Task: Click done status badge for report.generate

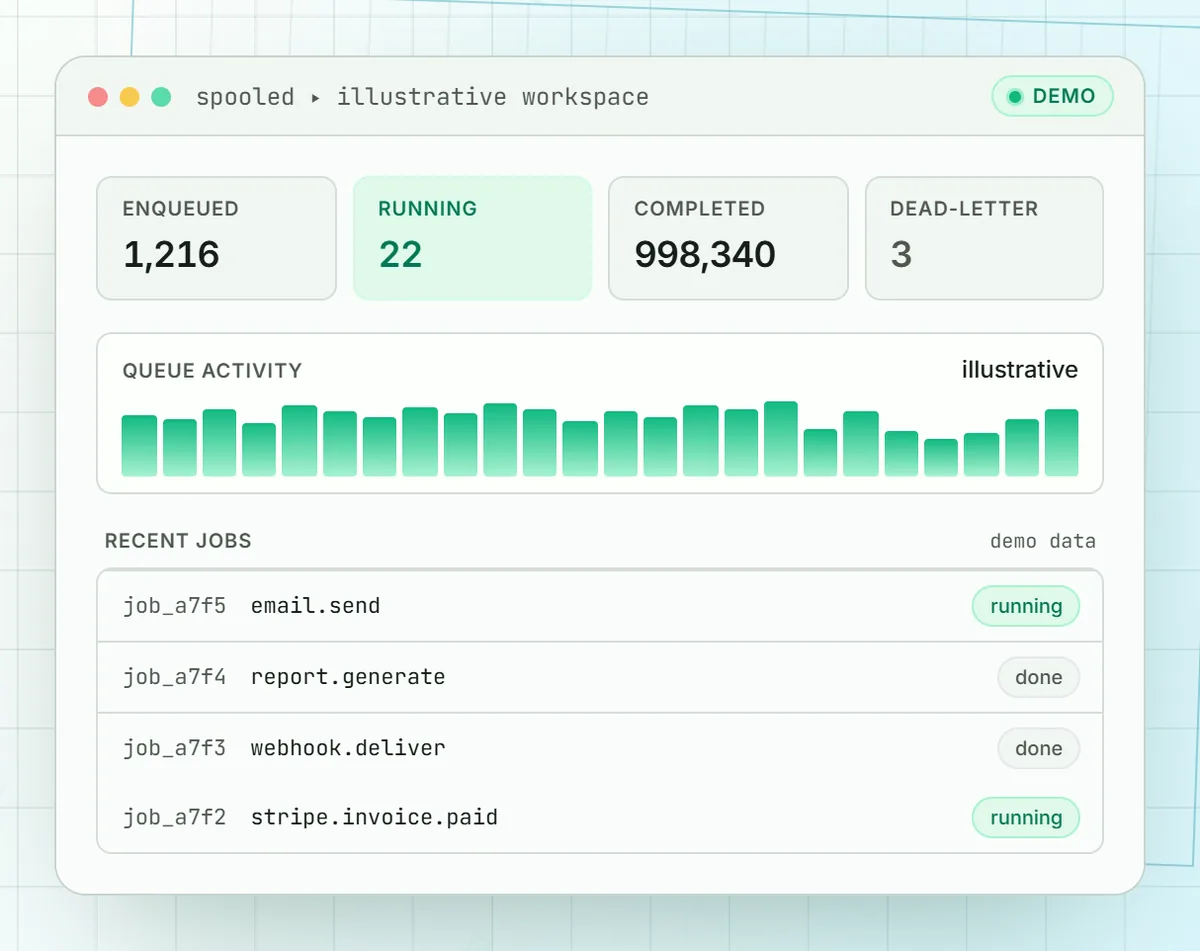Action: tap(1038, 677)
